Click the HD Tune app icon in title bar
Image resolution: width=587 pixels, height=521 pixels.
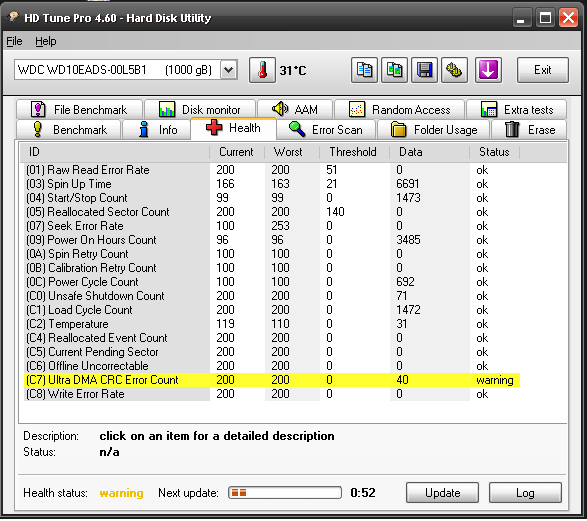13,17
